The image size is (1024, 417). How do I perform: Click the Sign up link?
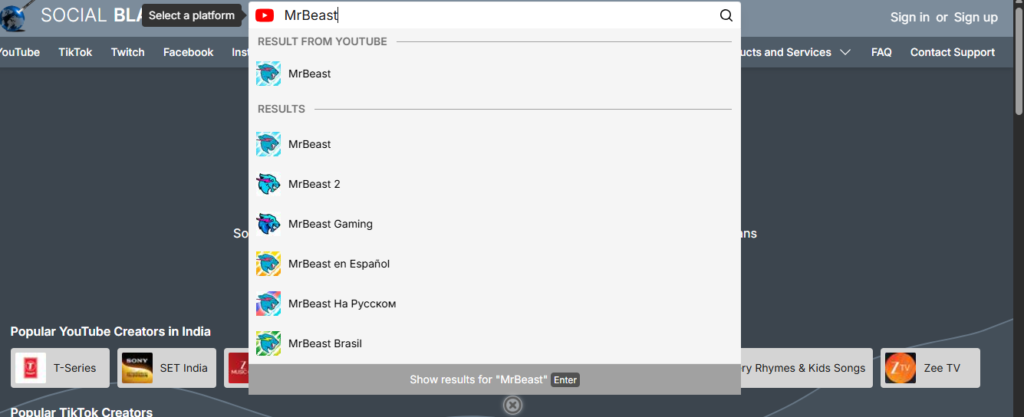tap(975, 17)
